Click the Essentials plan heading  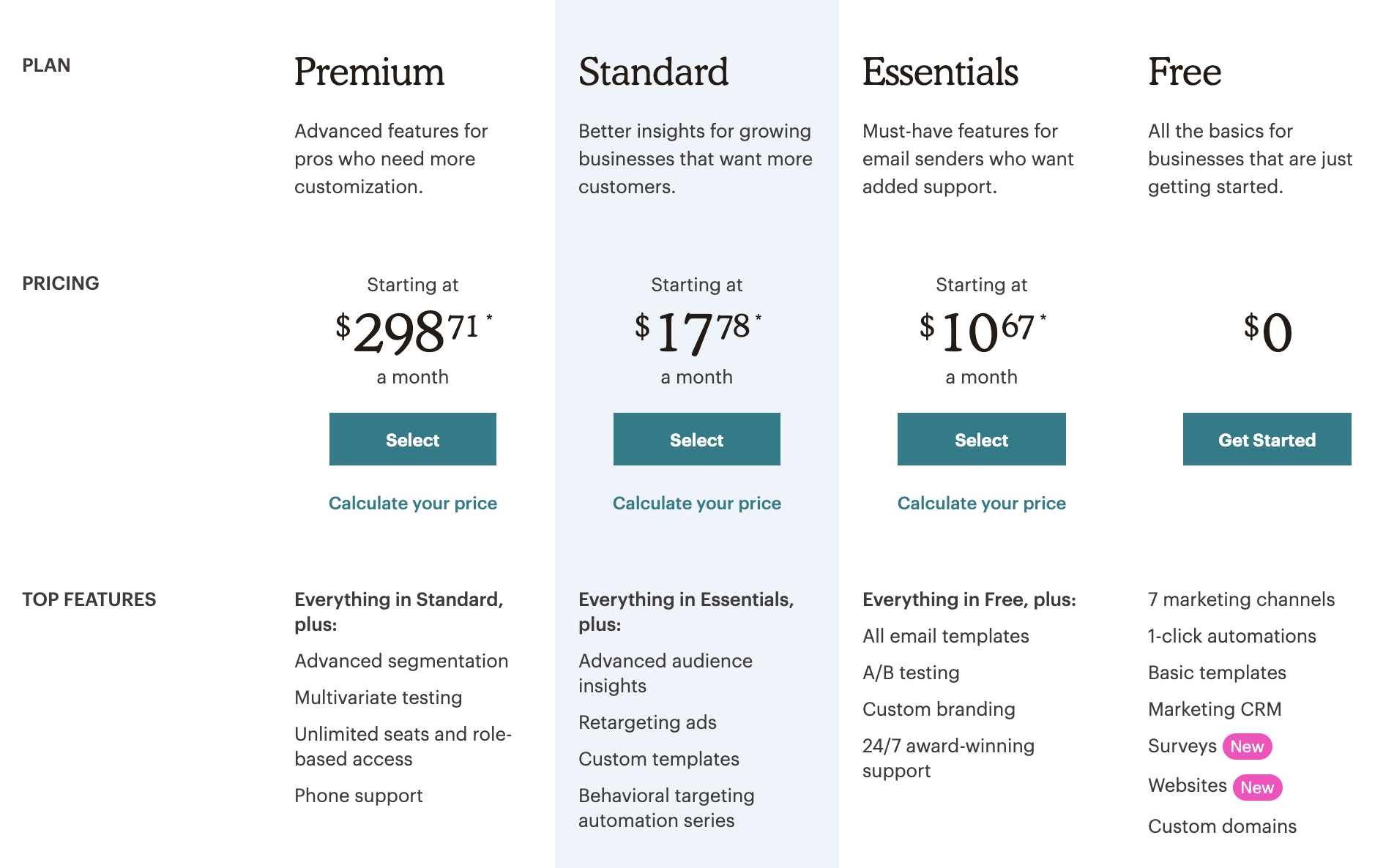(x=940, y=72)
